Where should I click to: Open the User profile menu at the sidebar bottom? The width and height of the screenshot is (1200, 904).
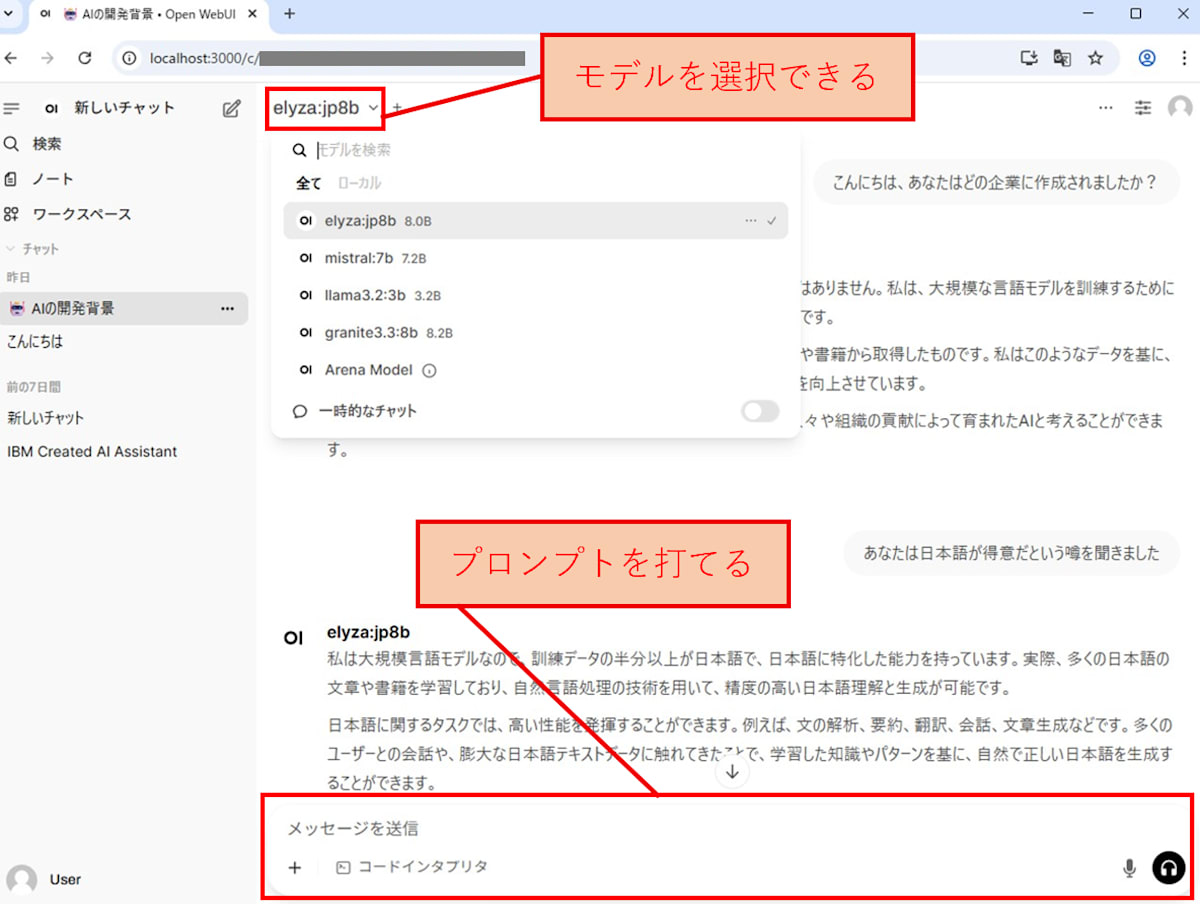point(45,880)
